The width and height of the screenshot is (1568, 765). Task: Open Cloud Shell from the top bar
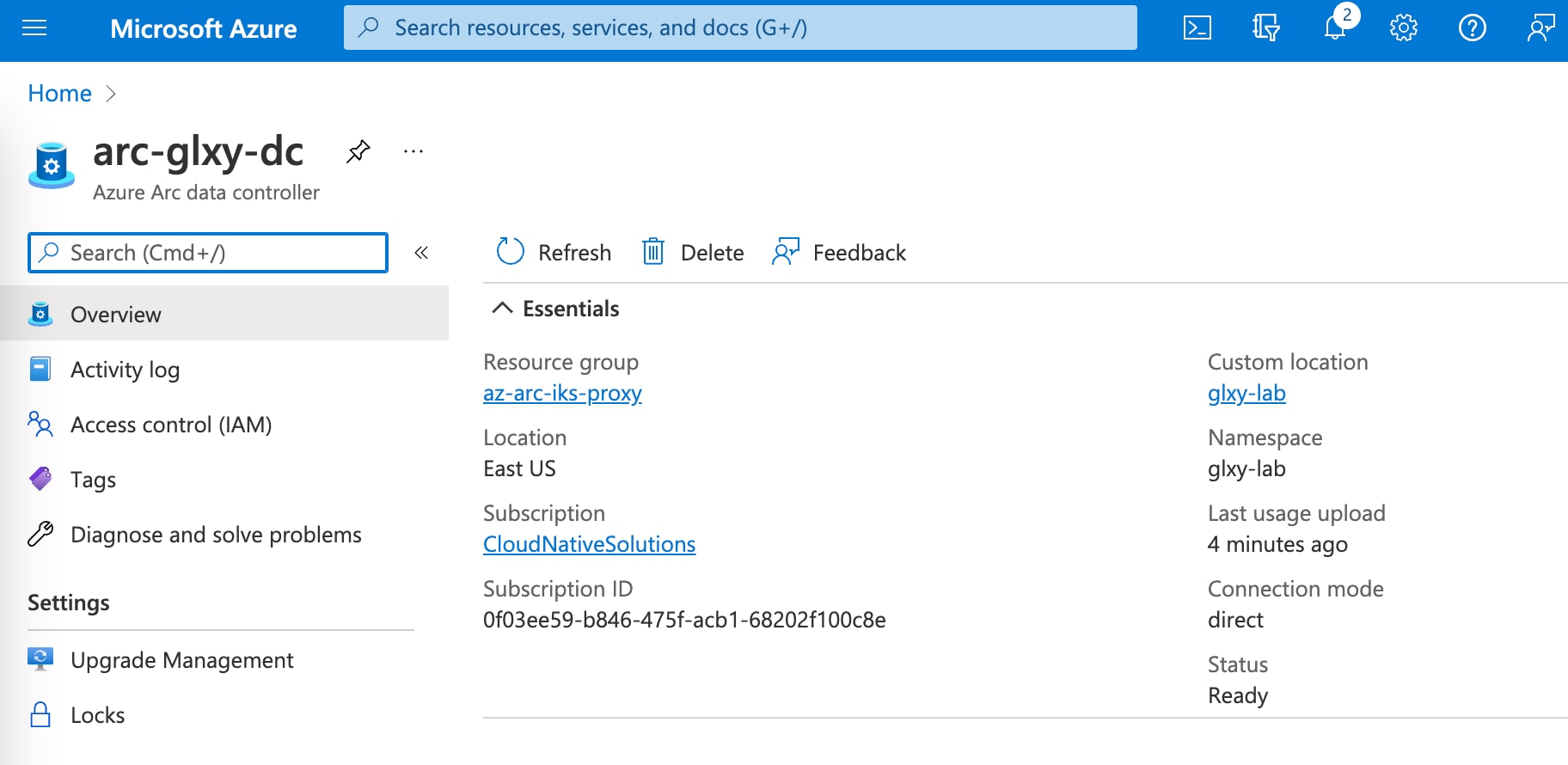click(1197, 28)
